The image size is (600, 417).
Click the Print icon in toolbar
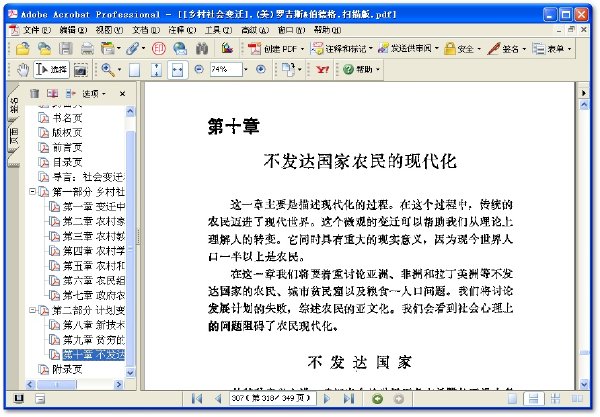87,49
